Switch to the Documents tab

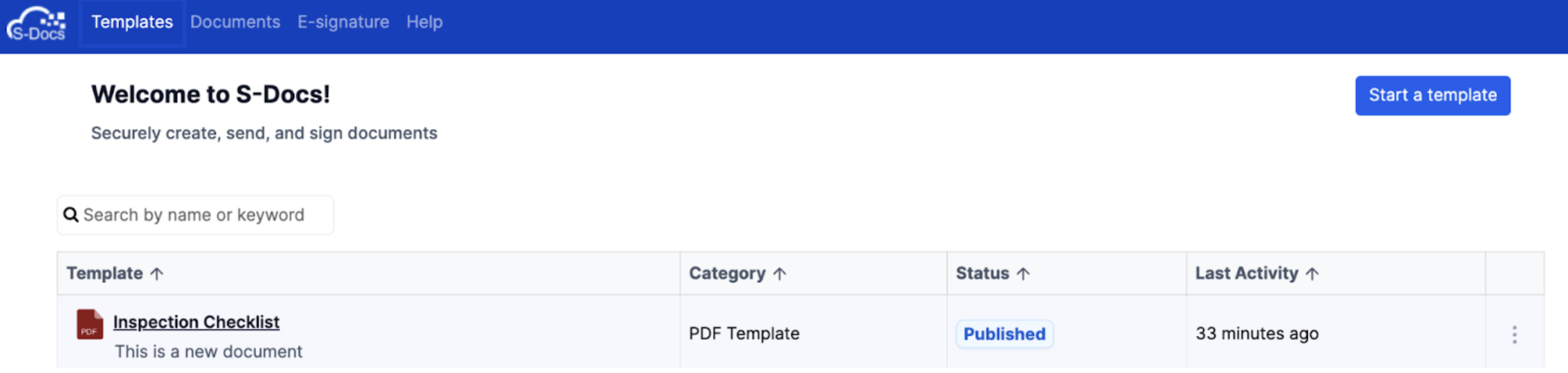click(x=235, y=22)
